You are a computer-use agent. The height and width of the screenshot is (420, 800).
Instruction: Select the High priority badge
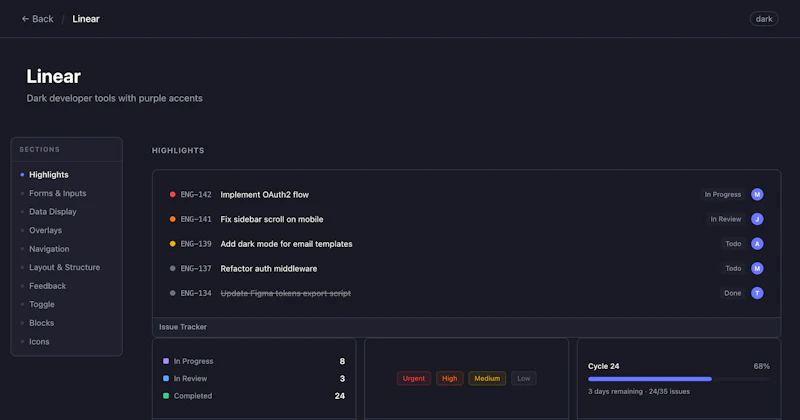(x=449, y=378)
